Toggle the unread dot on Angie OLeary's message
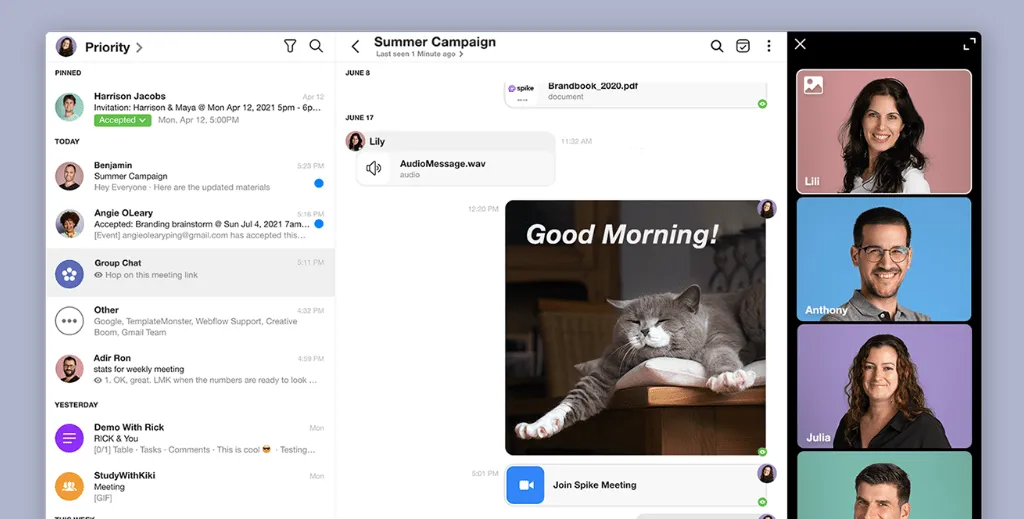The image size is (1024, 519). (319, 224)
